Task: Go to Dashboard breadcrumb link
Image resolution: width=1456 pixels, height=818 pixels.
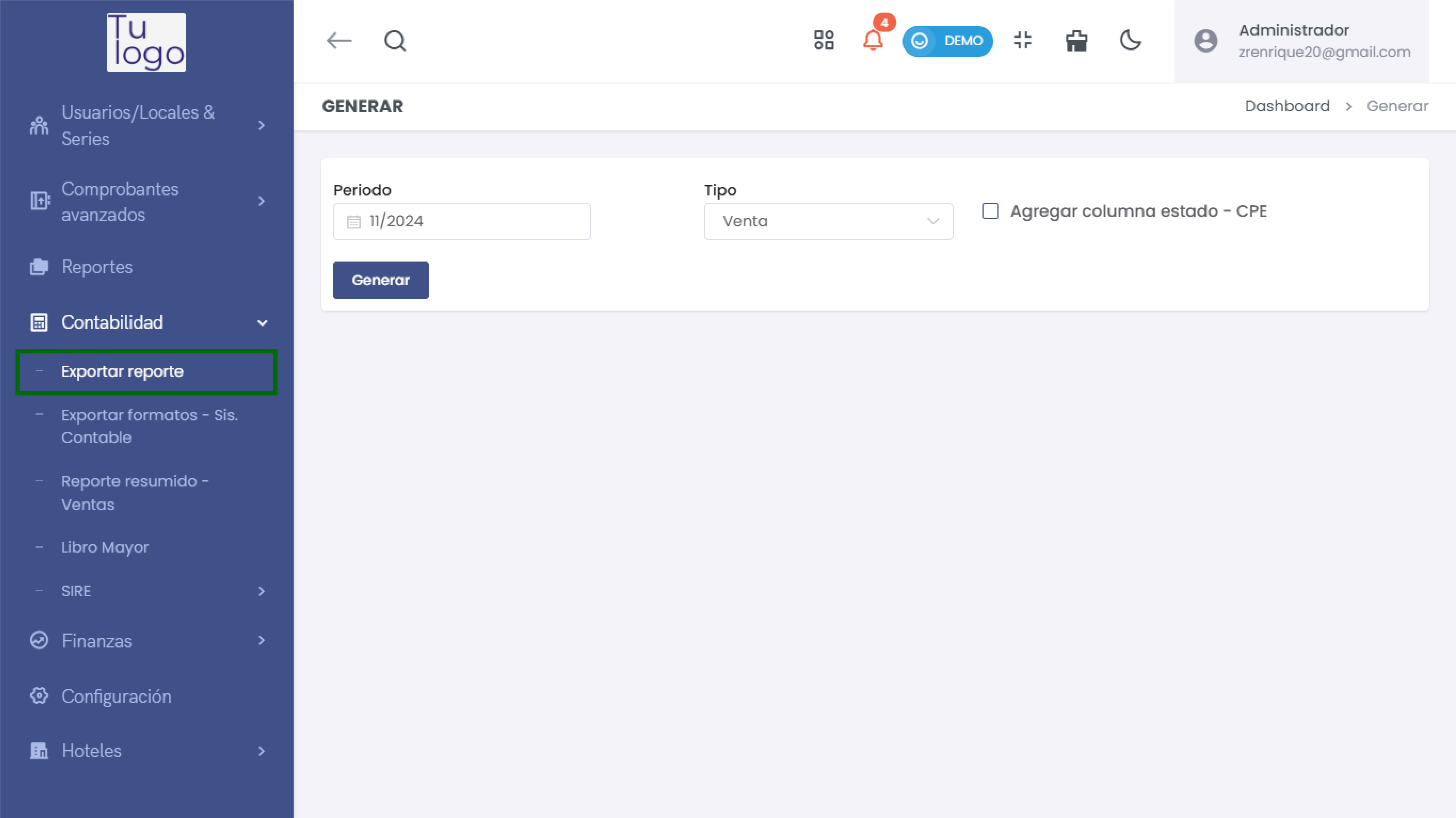Action: [1287, 106]
